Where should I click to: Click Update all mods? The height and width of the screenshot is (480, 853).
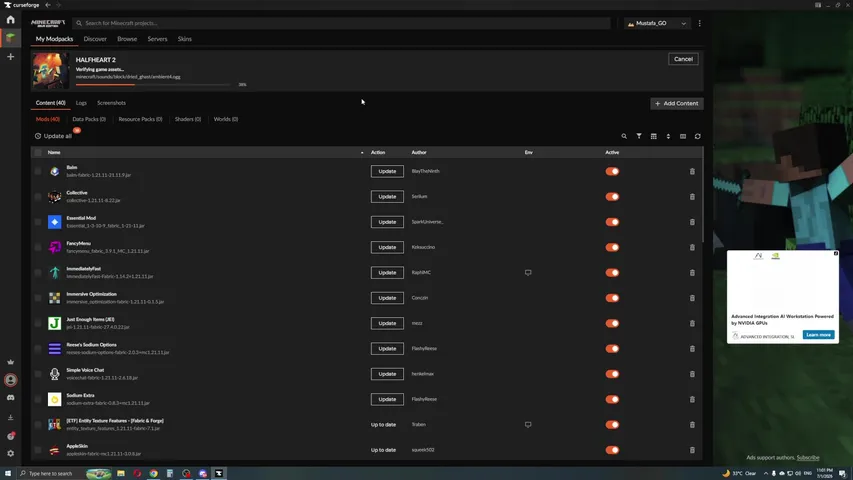pyautogui.click(x=53, y=136)
